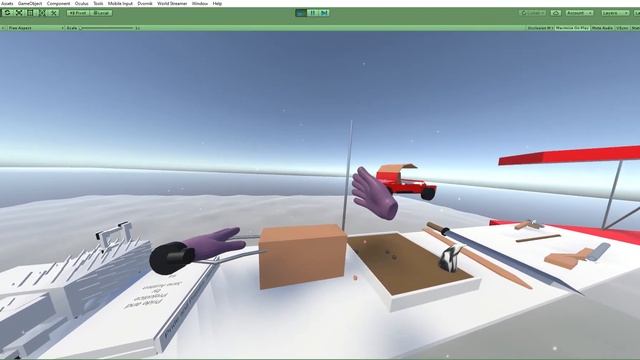Click the cardboard box on the table

(303, 256)
